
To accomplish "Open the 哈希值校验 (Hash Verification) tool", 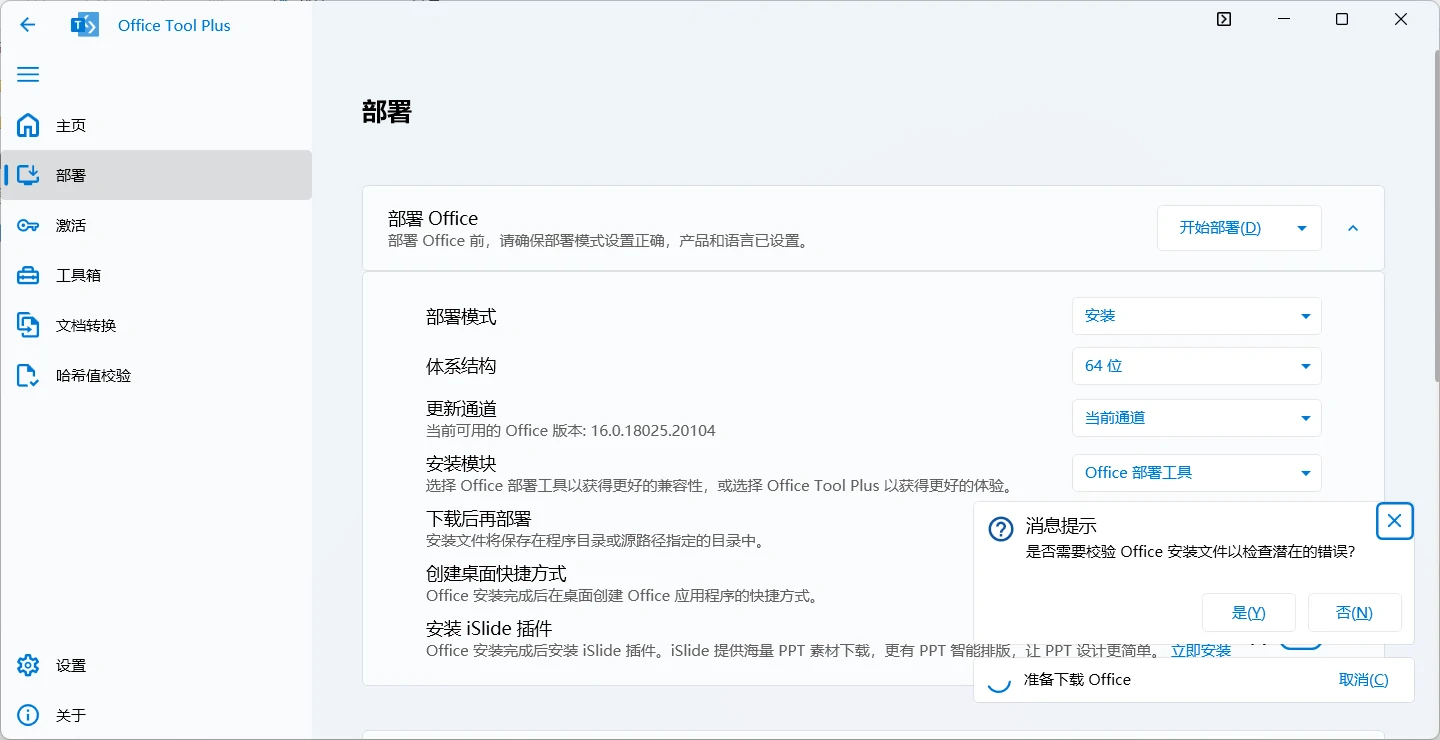I will coord(60,375).
